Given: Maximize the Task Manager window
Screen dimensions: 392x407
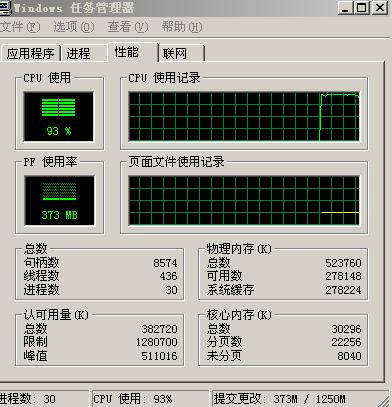Looking at the screenshot, I should click(362, 8).
